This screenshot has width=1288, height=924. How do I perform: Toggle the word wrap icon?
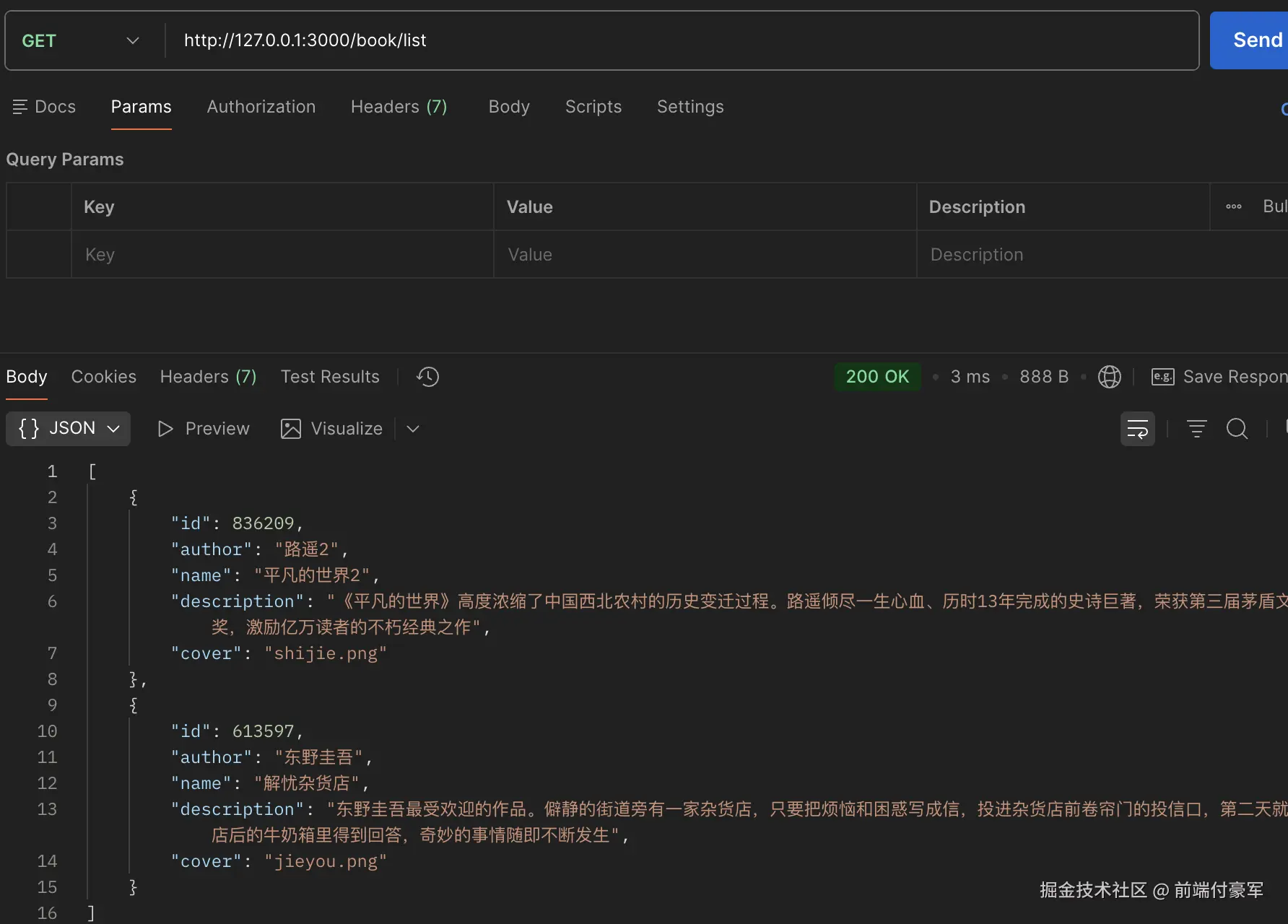[1138, 429]
